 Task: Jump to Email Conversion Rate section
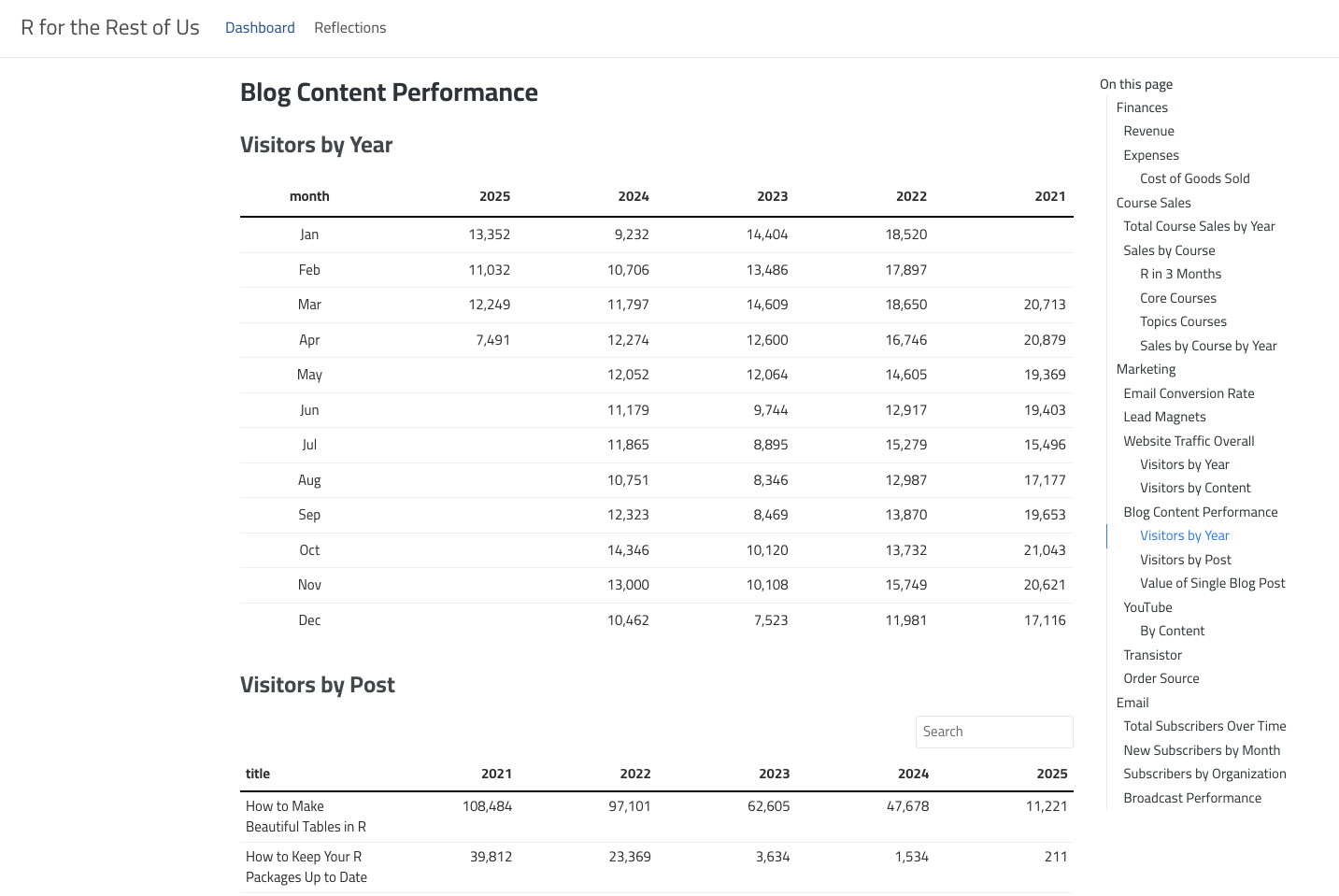click(x=1189, y=393)
